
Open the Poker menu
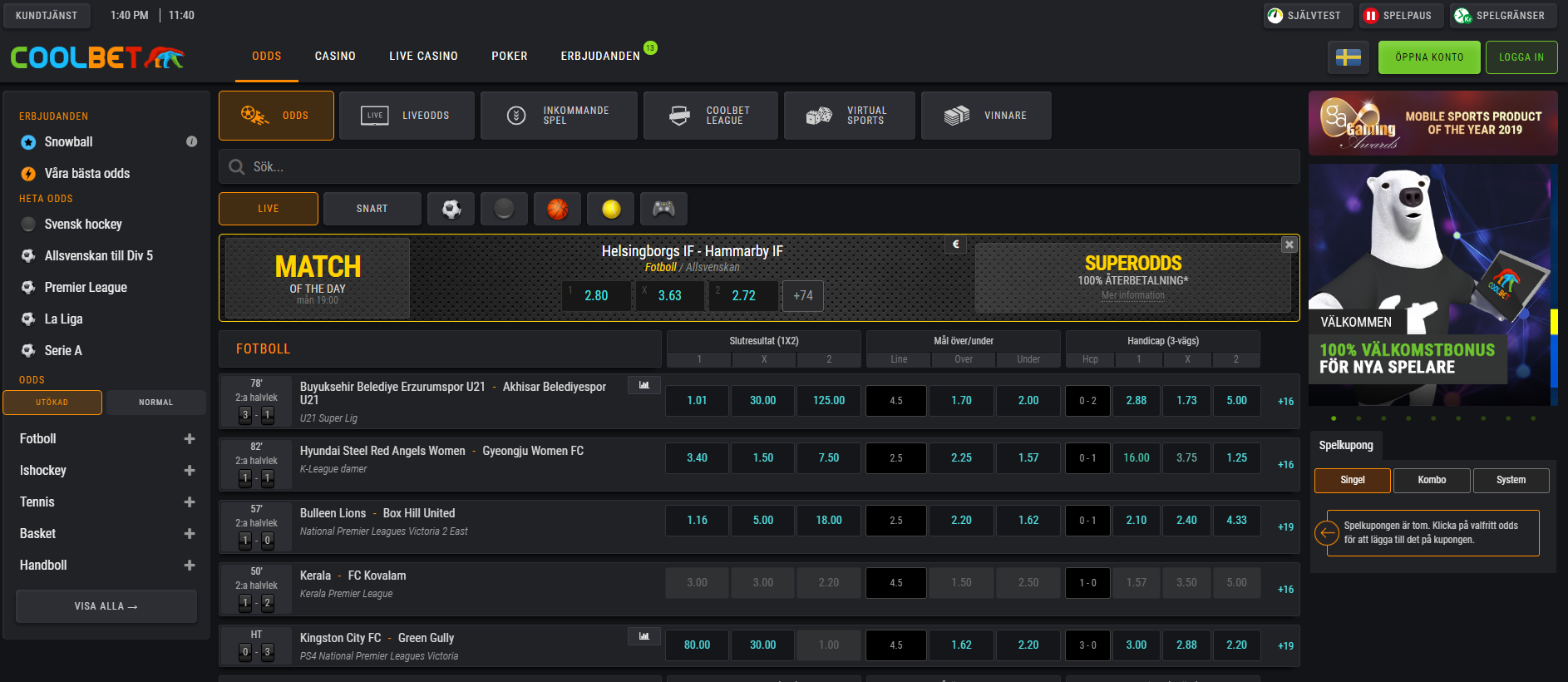click(x=510, y=56)
